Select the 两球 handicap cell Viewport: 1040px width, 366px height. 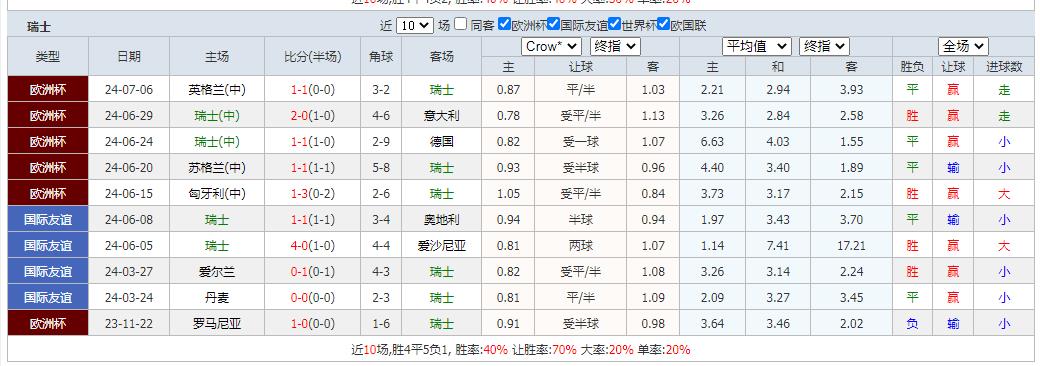click(580, 245)
